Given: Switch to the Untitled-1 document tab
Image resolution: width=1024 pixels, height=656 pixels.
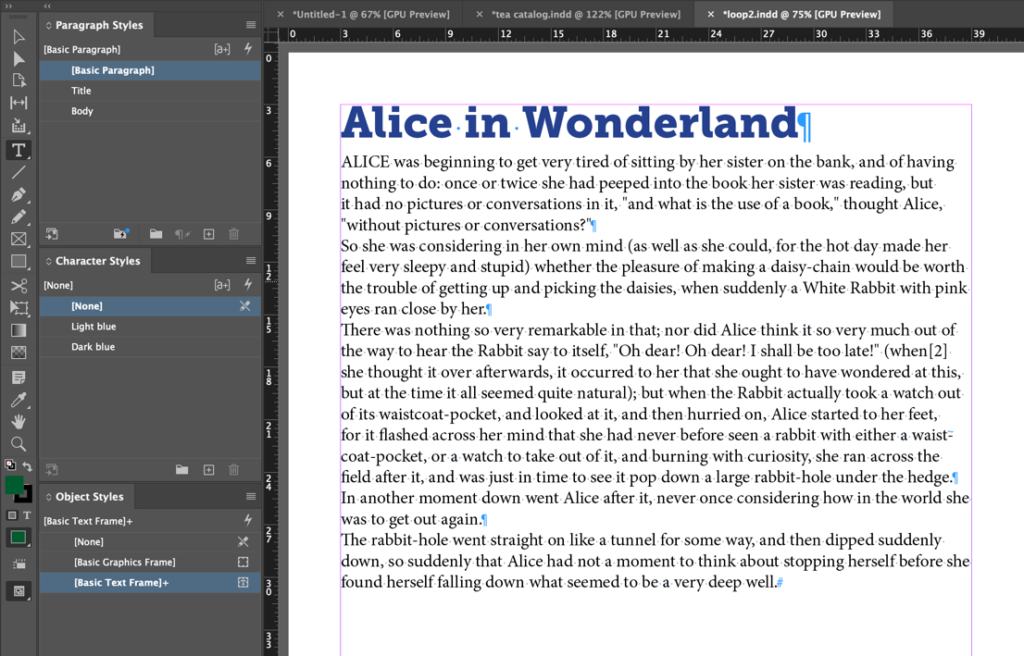Looking at the screenshot, I should point(371,14).
